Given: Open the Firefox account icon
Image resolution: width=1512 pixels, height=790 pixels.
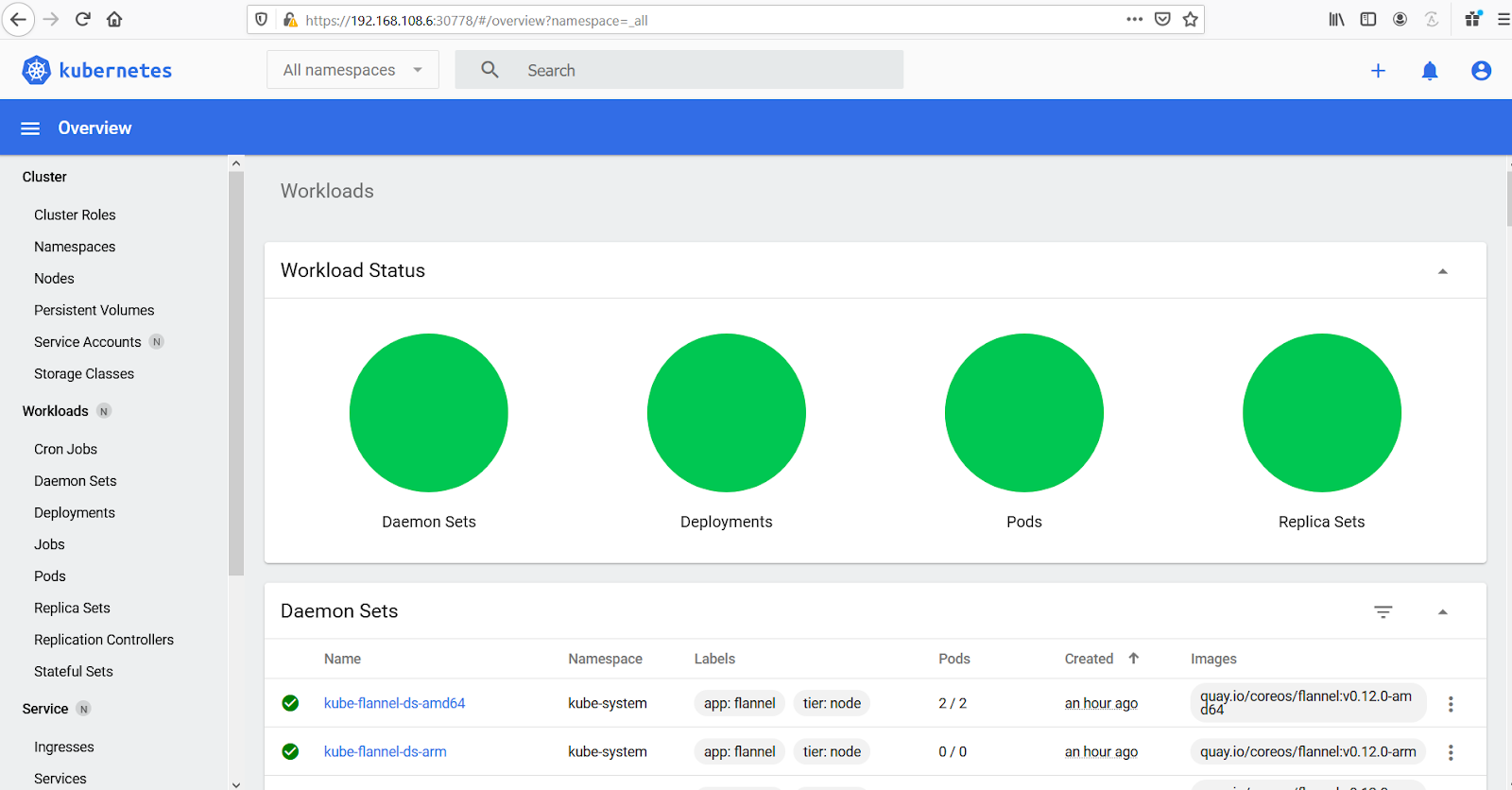Looking at the screenshot, I should pyautogui.click(x=1400, y=19).
